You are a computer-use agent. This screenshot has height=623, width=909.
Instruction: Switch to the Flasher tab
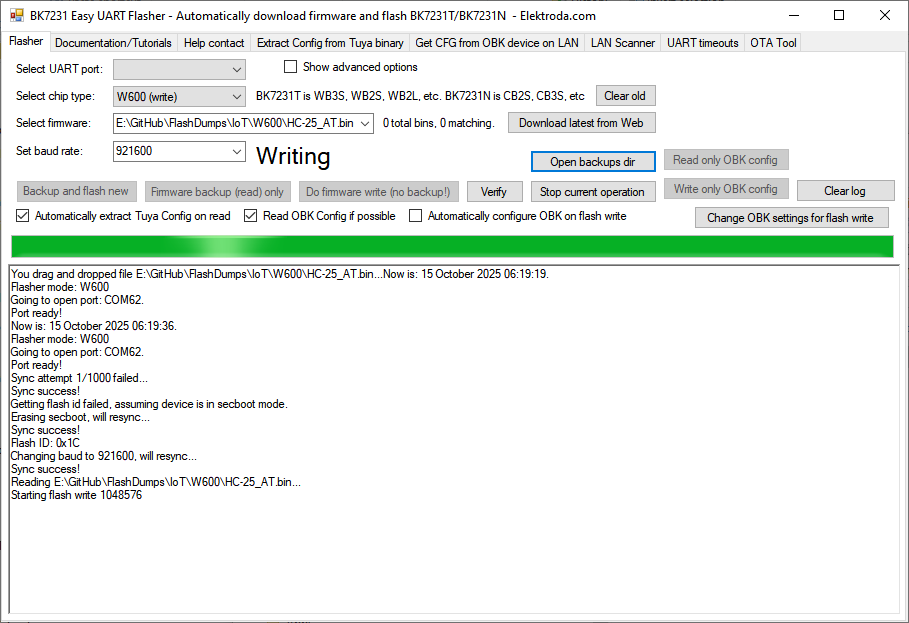tap(26, 41)
